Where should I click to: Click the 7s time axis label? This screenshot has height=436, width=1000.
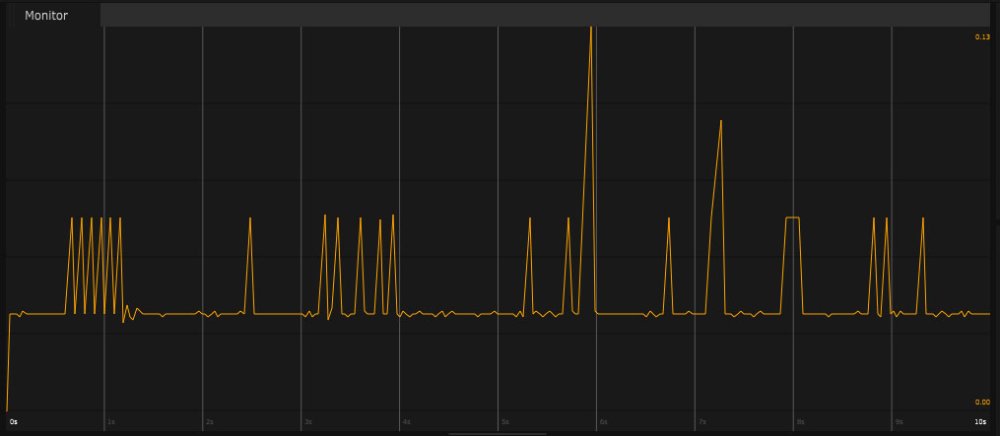702,422
